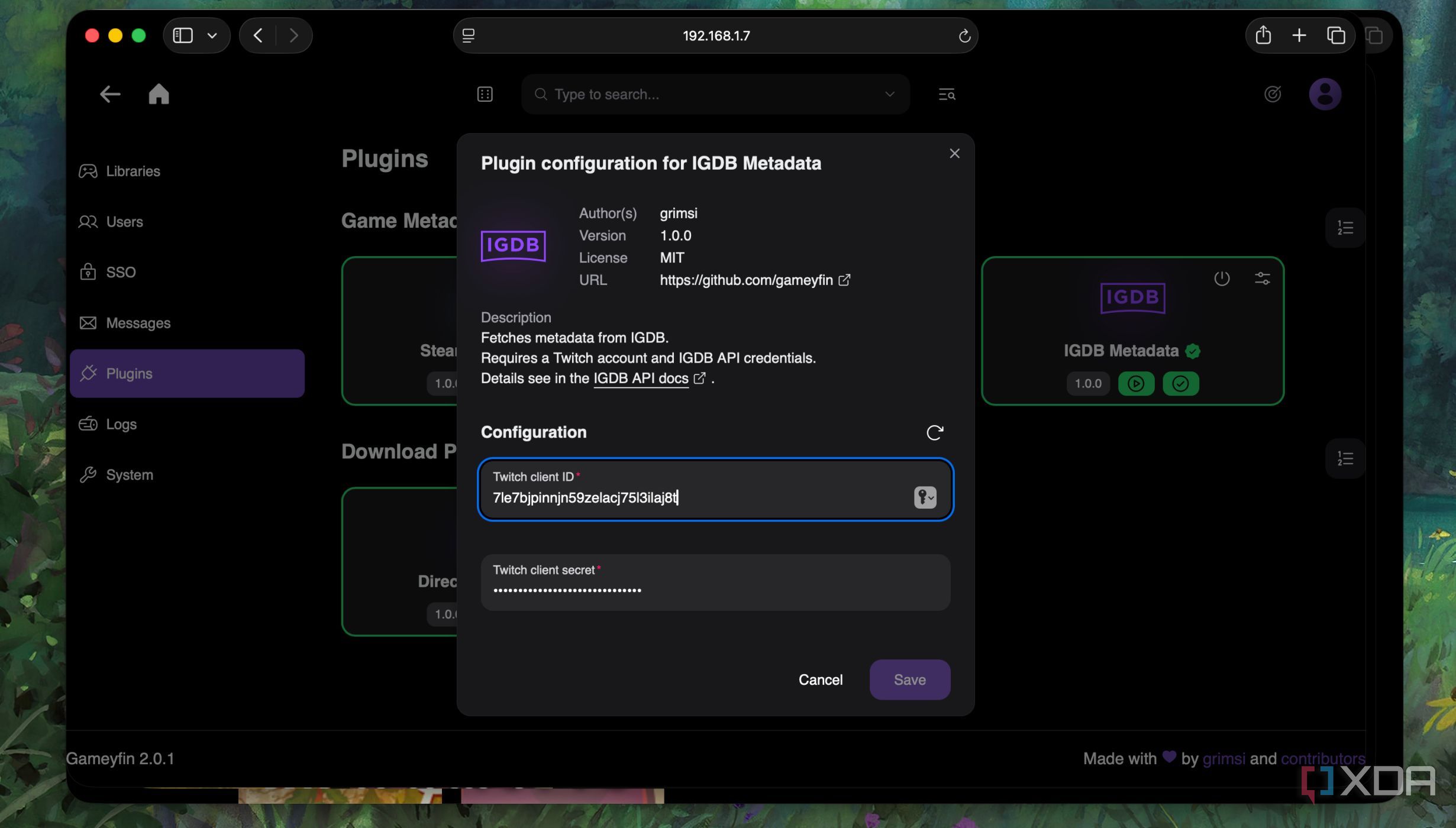Go forward in Safari browser history
Screen dimensions: 1456x828
293,35
